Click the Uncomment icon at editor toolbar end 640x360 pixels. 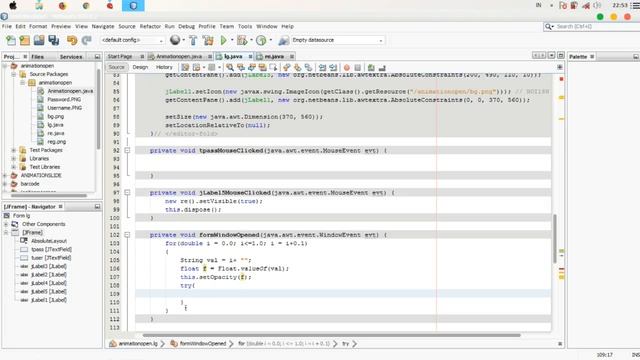pos(382,67)
